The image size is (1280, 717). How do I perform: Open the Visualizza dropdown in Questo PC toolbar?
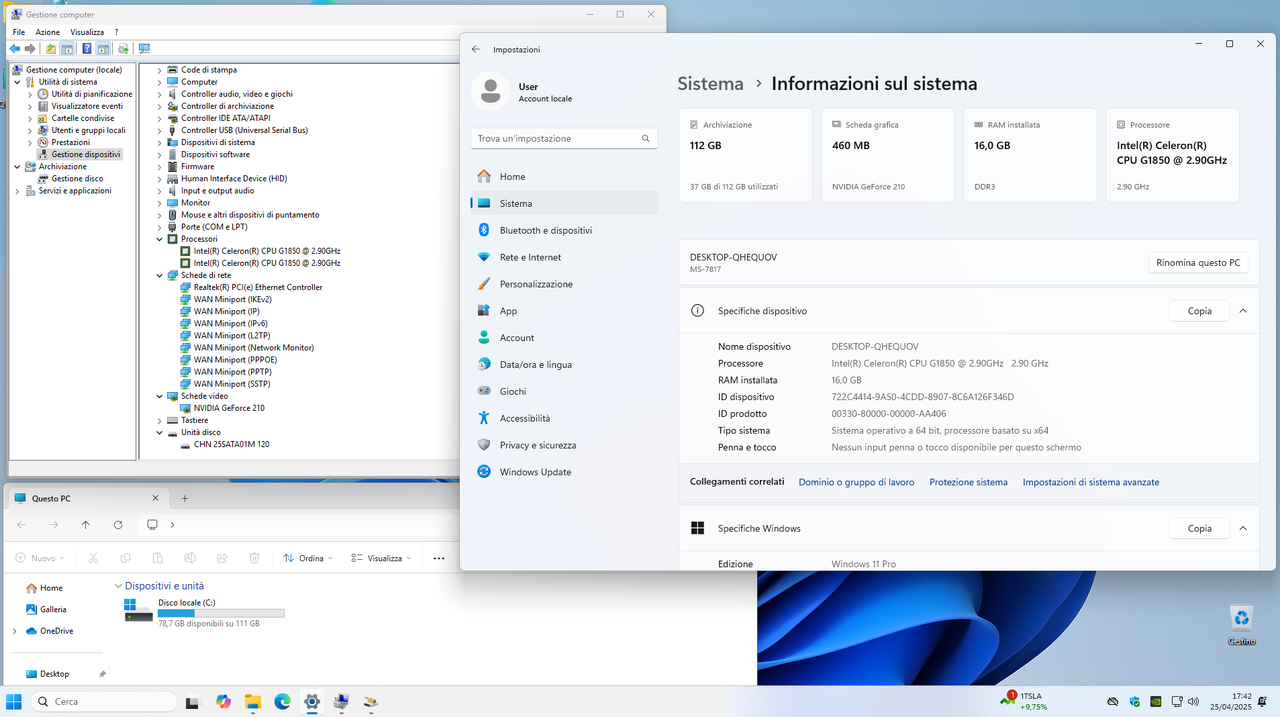(x=381, y=558)
